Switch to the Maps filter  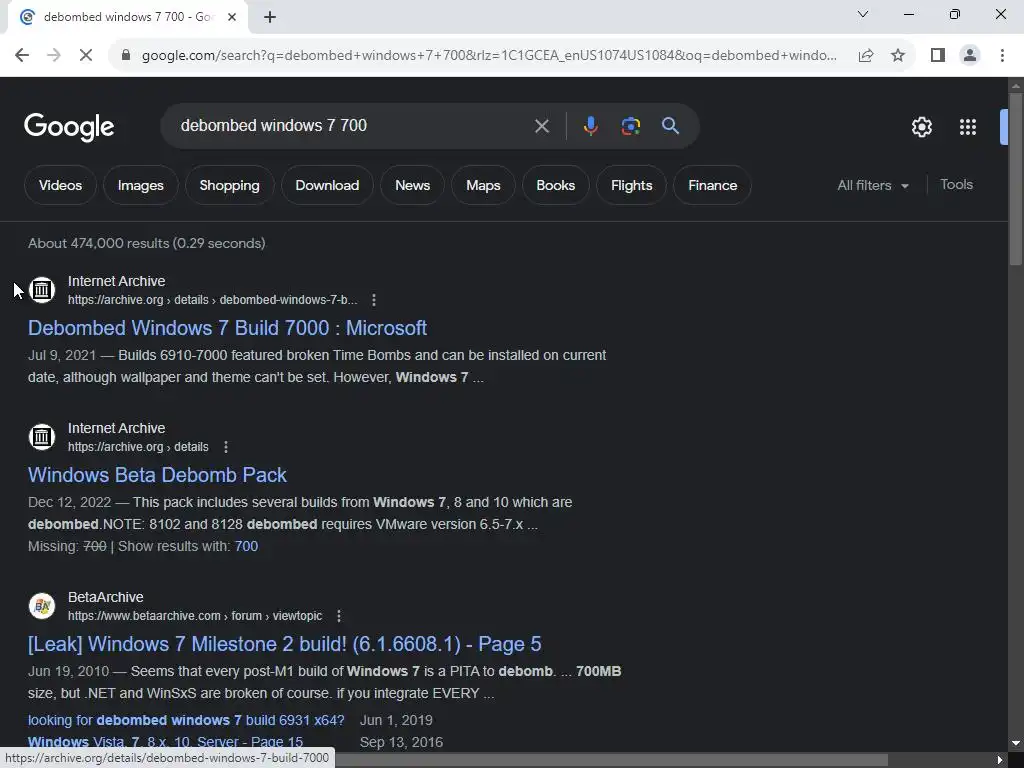click(483, 185)
